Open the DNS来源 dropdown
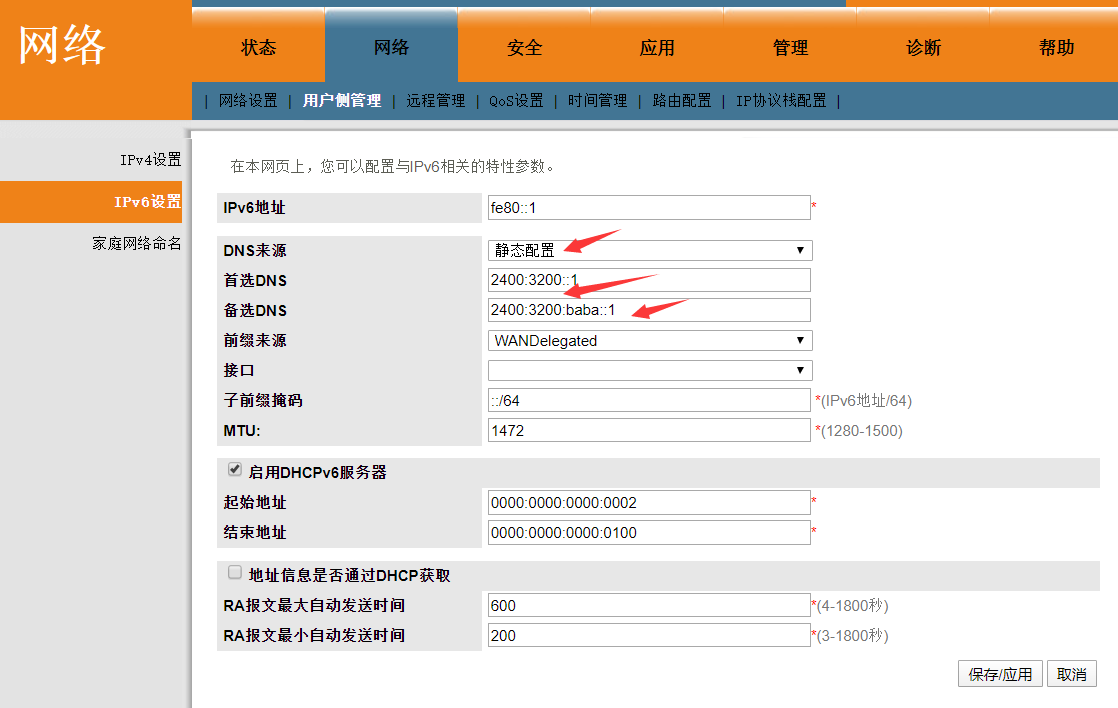The width and height of the screenshot is (1118, 708). 650,250
